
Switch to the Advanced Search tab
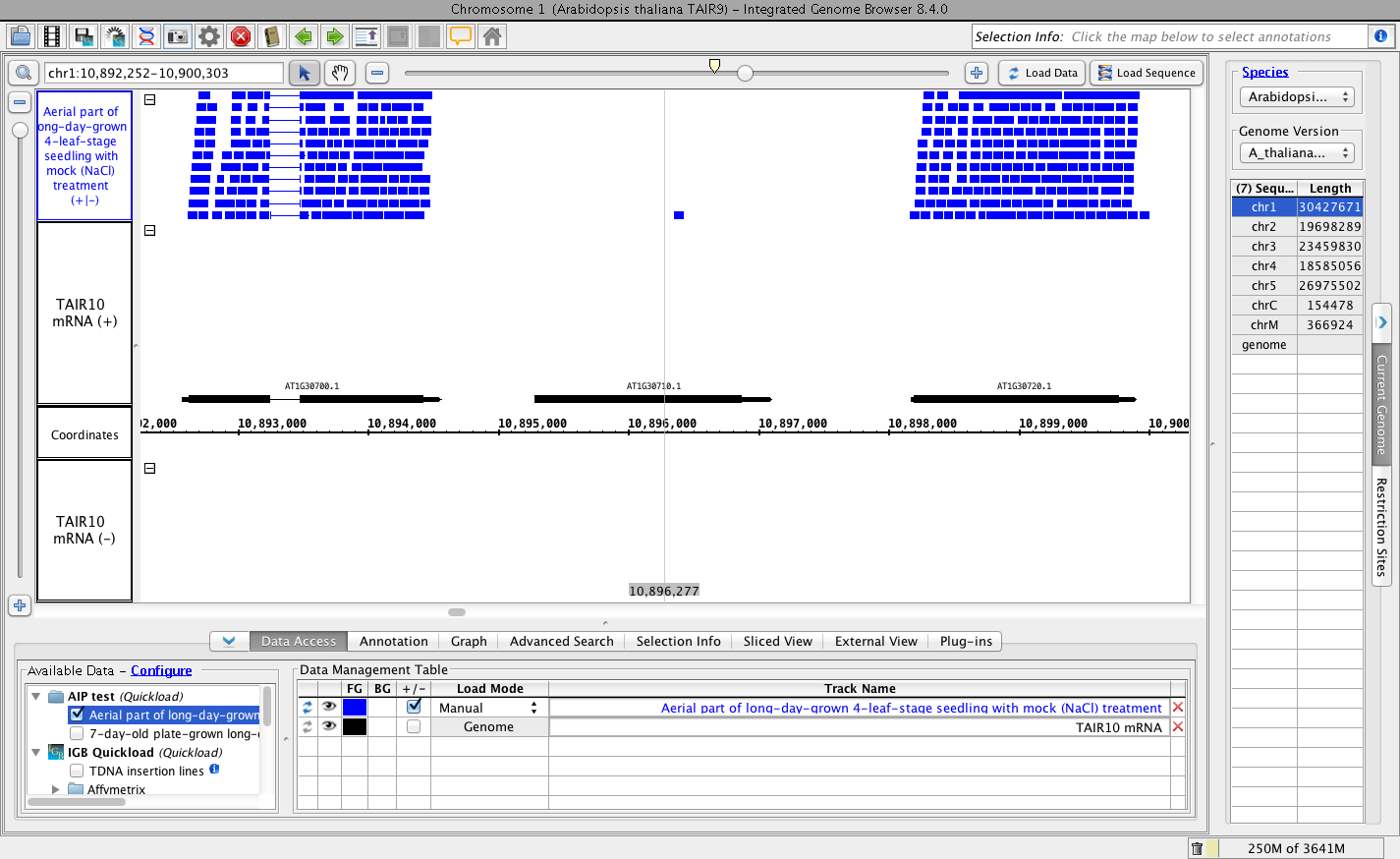pos(561,642)
